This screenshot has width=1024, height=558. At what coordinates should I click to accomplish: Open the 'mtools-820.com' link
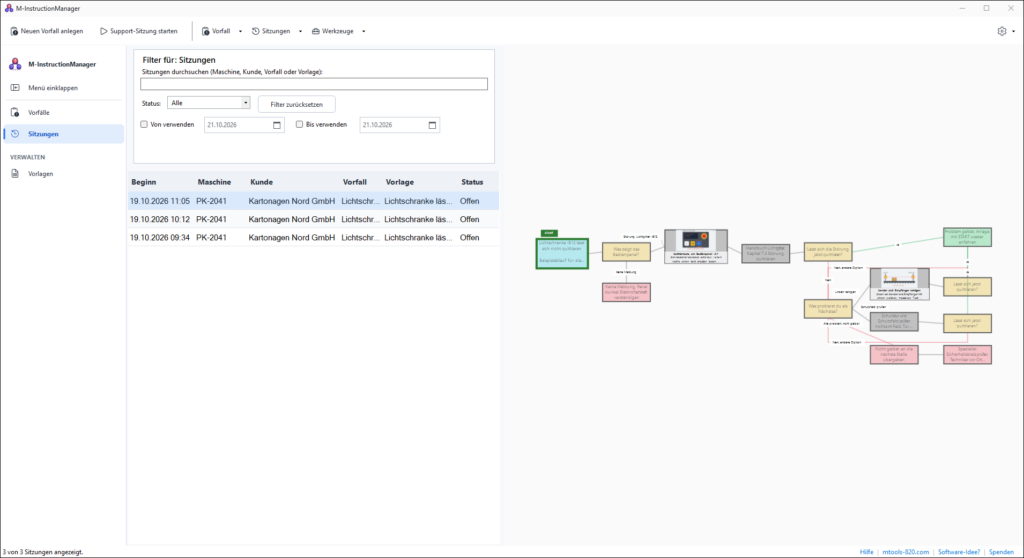click(x=905, y=552)
